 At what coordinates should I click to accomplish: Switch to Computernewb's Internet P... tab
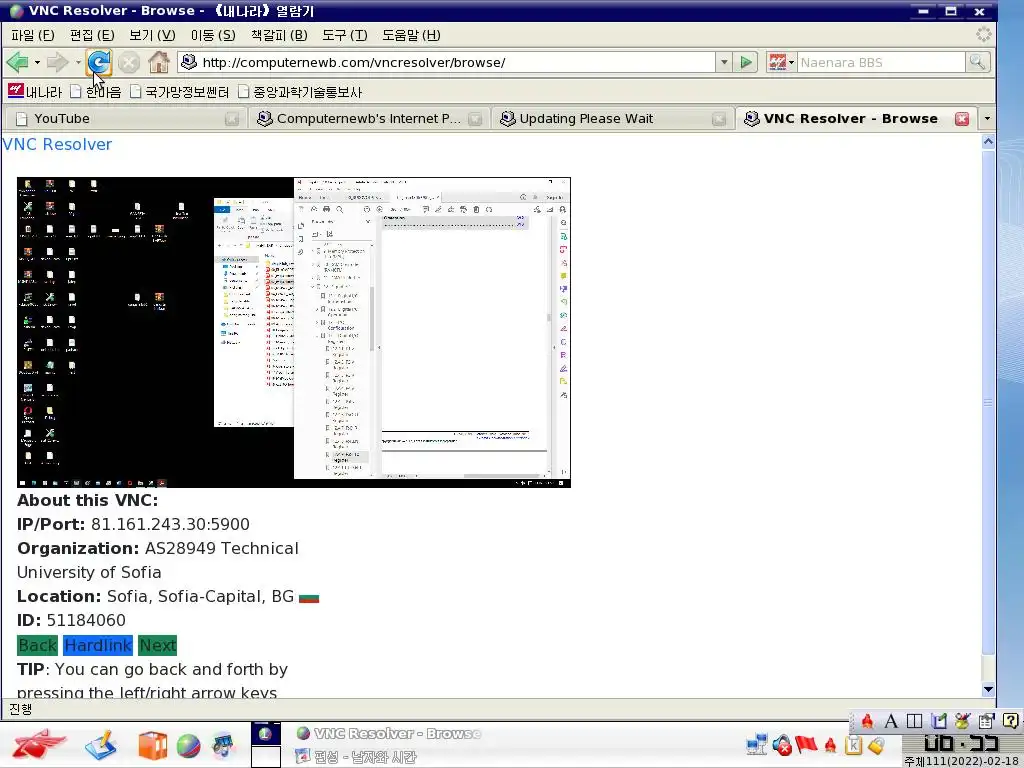pos(368,119)
